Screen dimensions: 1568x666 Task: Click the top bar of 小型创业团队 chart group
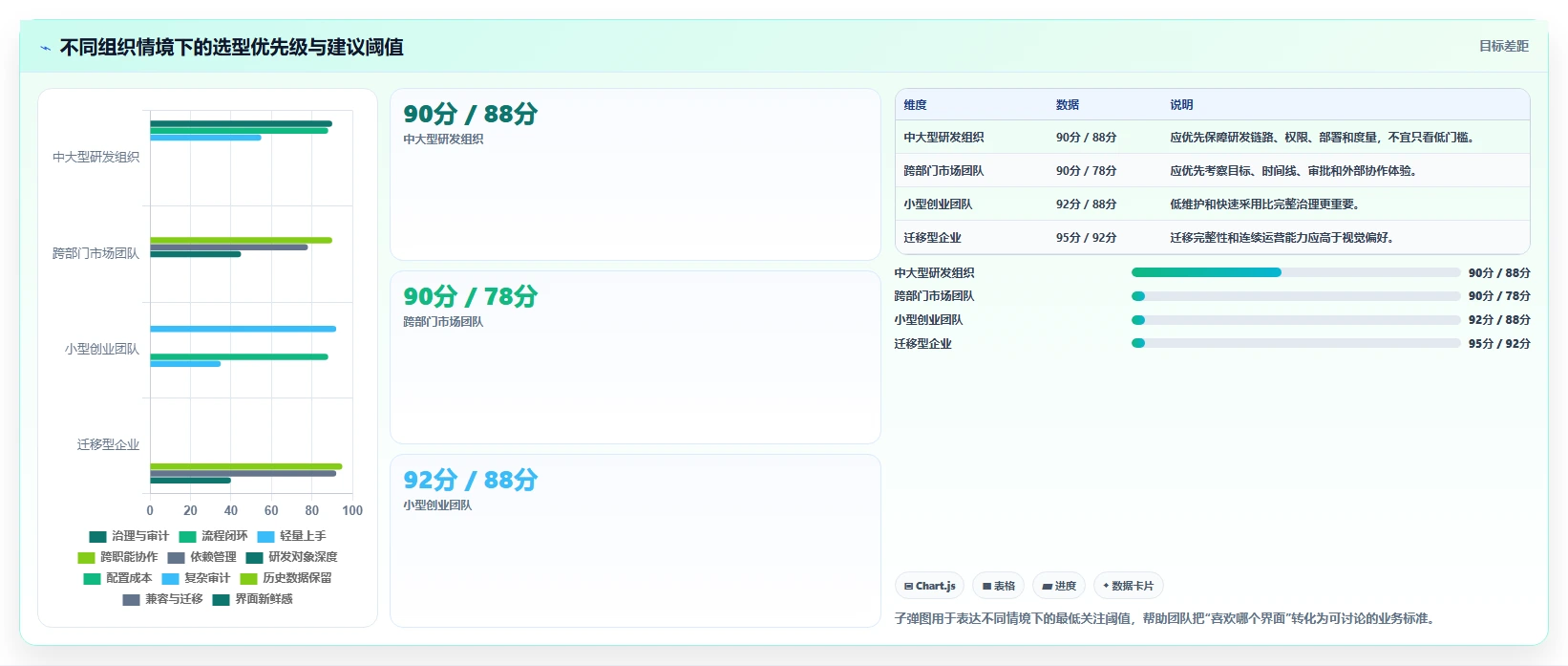(243, 329)
